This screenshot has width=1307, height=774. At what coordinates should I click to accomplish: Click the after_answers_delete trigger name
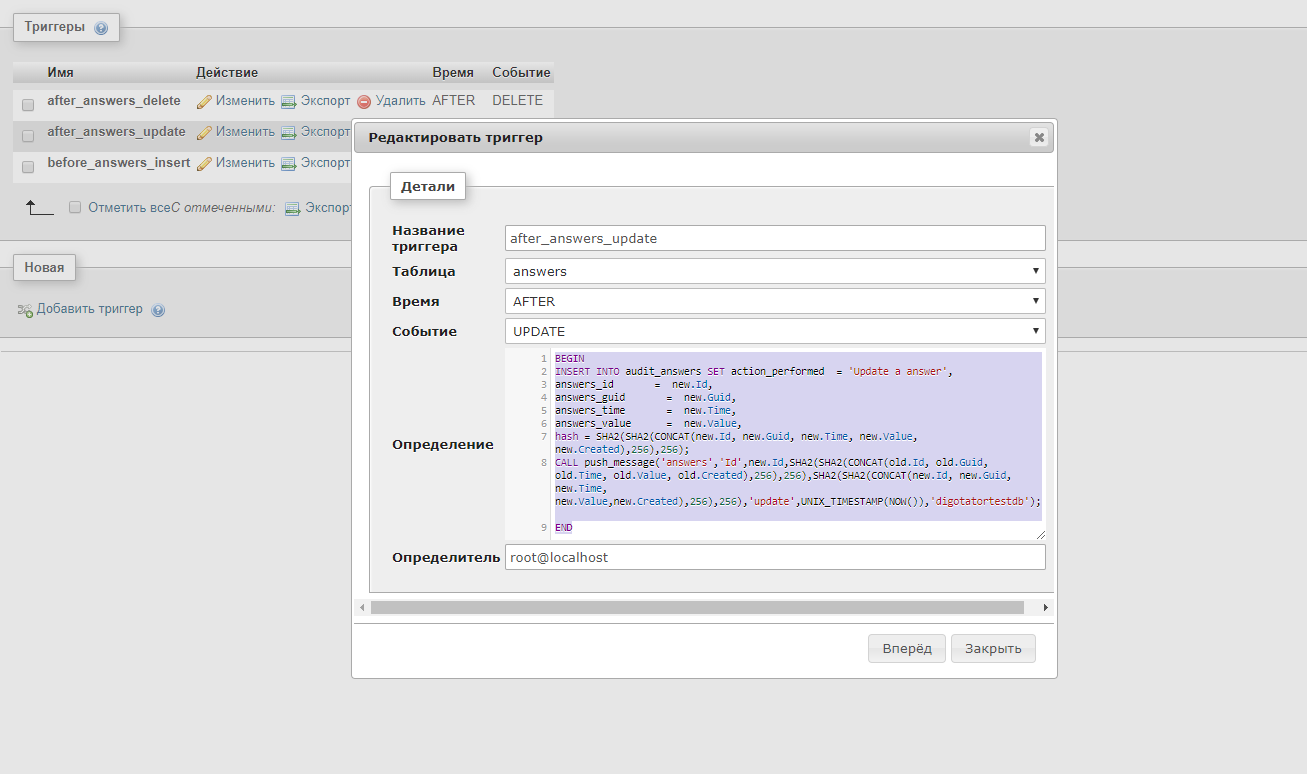pyautogui.click(x=114, y=101)
